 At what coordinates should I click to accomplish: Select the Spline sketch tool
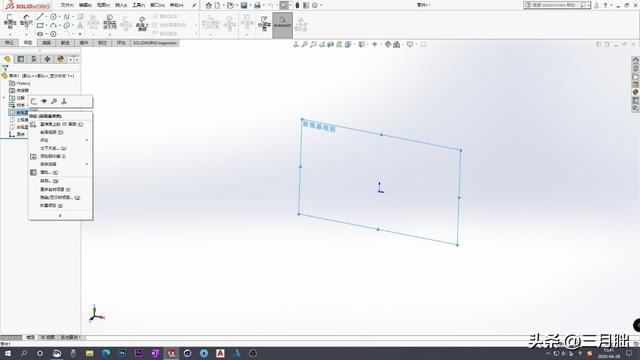[67, 17]
